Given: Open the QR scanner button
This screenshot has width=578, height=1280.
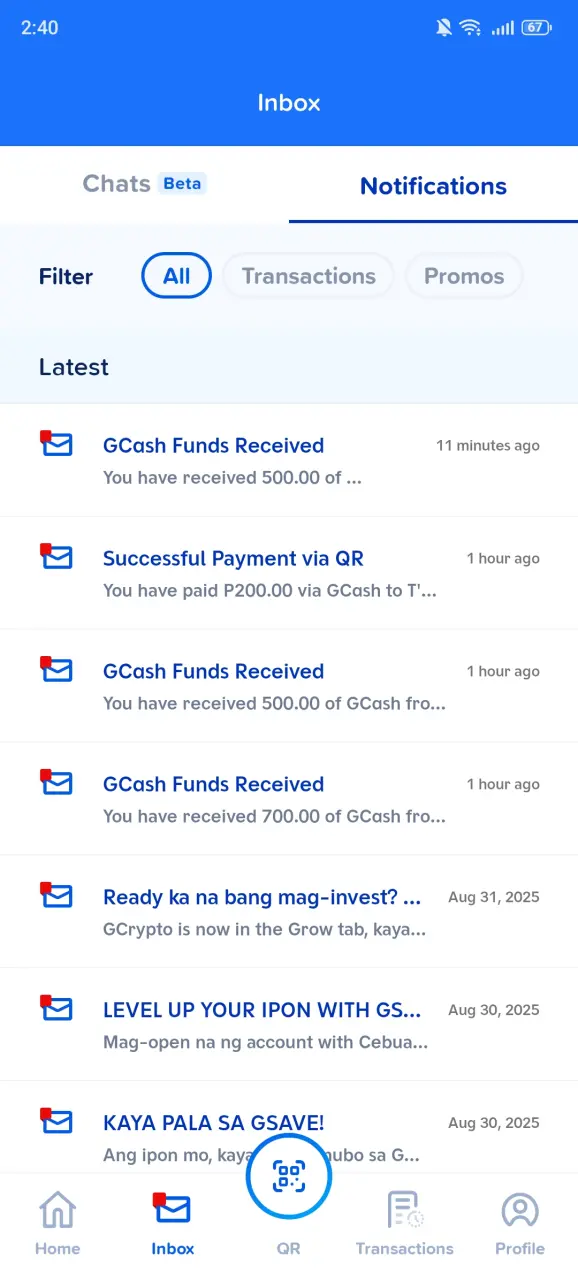Looking at the screenshot, I should point(289,1176).
